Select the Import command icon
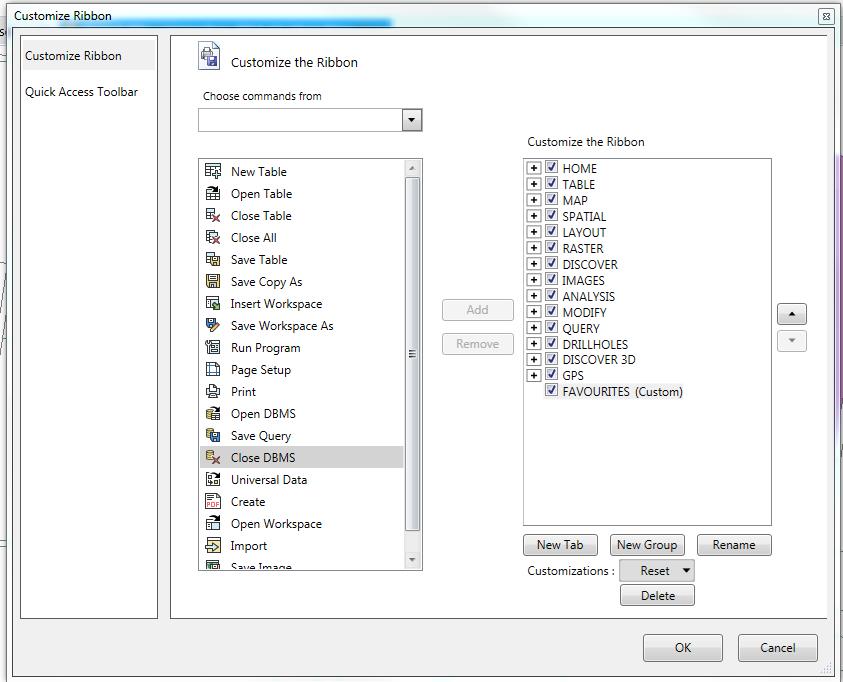Image resolution: width=843 pixels, height=682 pixels. coord(213,545)
